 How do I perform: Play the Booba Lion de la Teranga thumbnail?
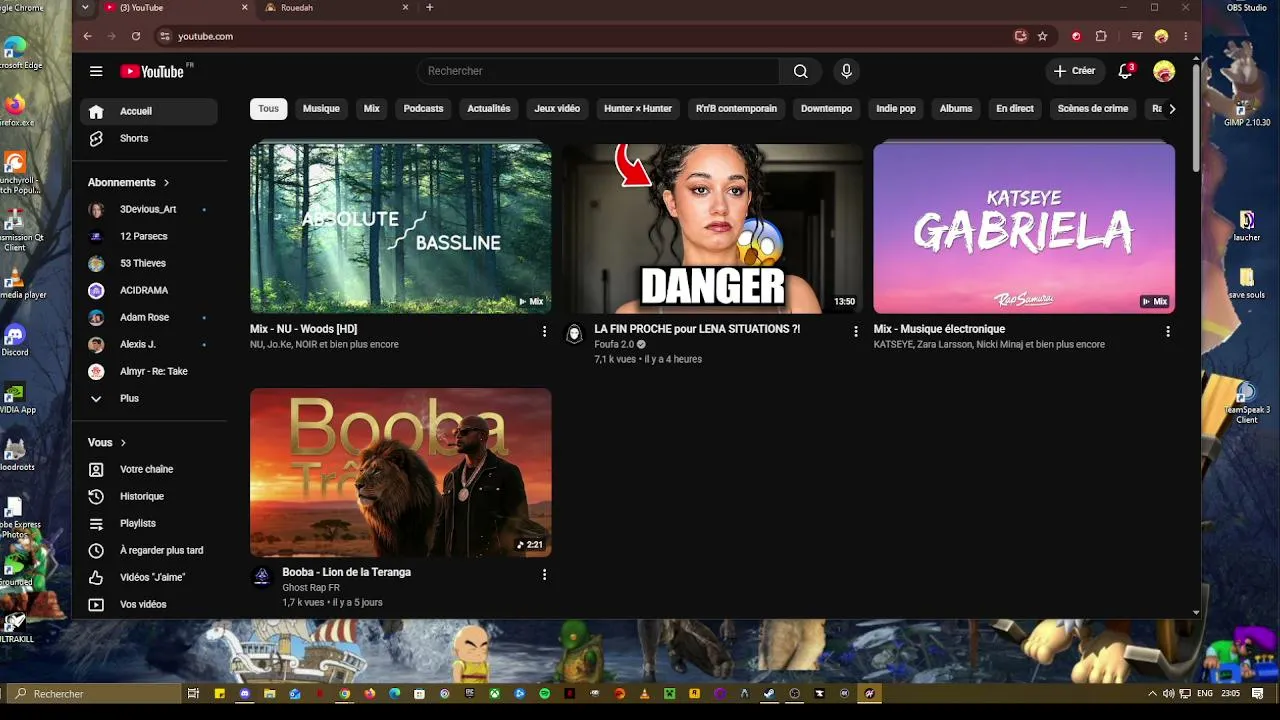click(x=400, y=472)
